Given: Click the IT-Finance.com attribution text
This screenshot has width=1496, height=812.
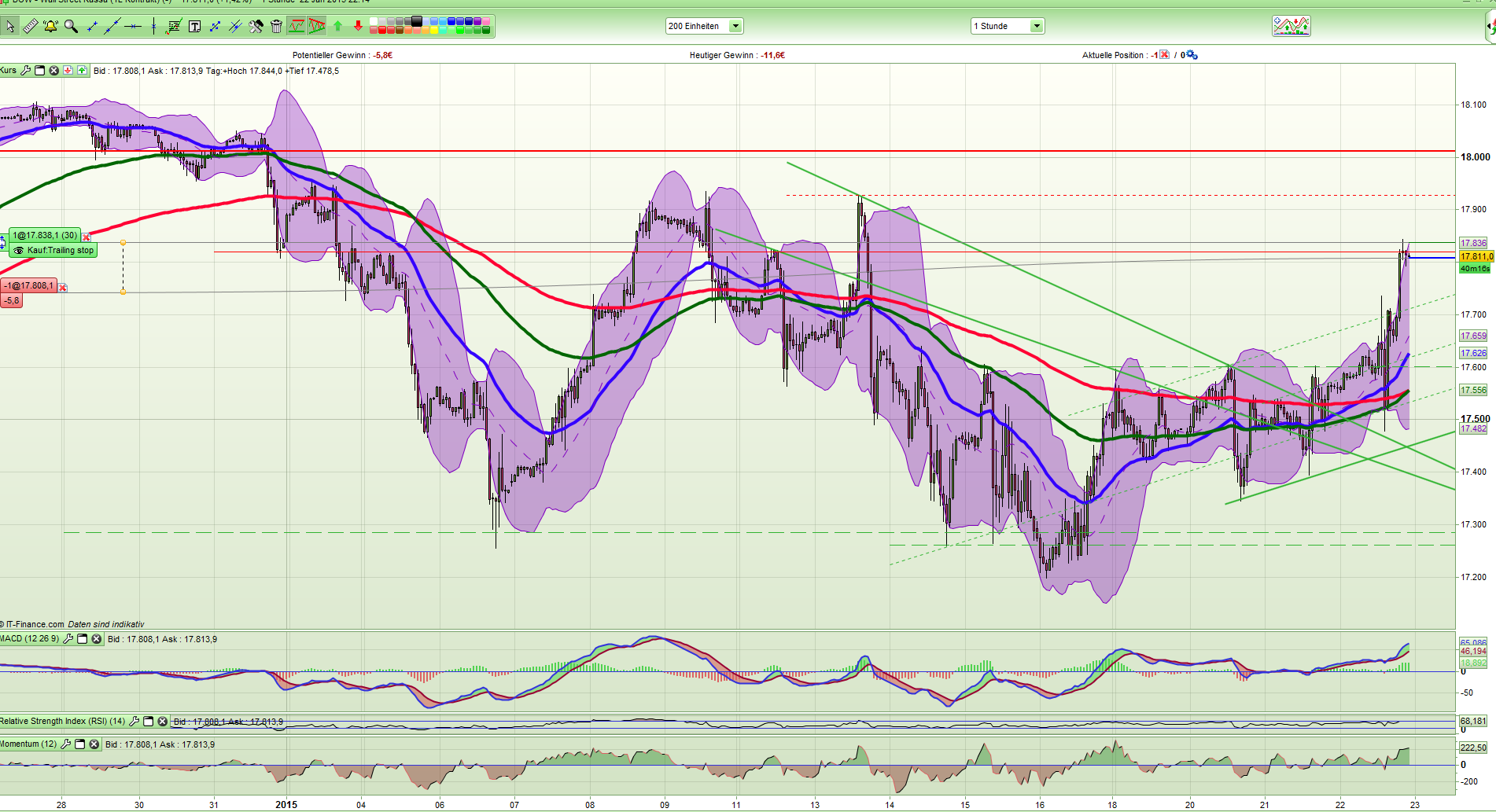Looking at the screenshot, I should pos(35,625).
